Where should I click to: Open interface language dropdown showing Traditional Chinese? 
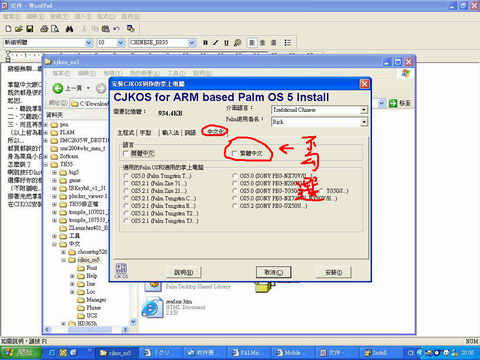pos(364,110)
